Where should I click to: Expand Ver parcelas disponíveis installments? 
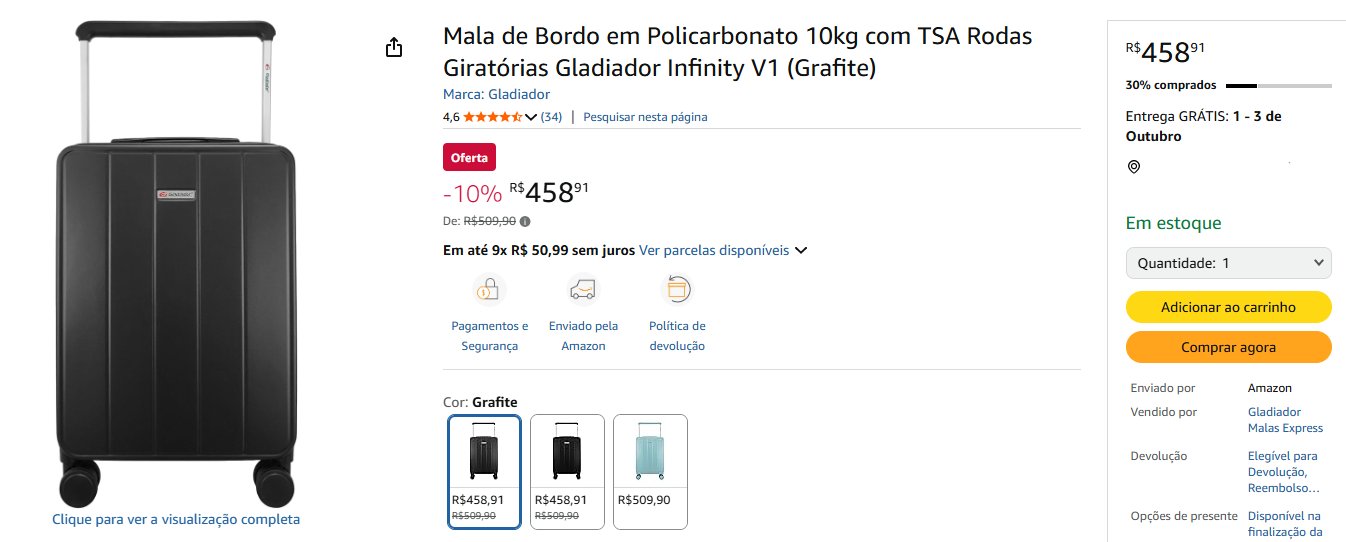[723, 250]
